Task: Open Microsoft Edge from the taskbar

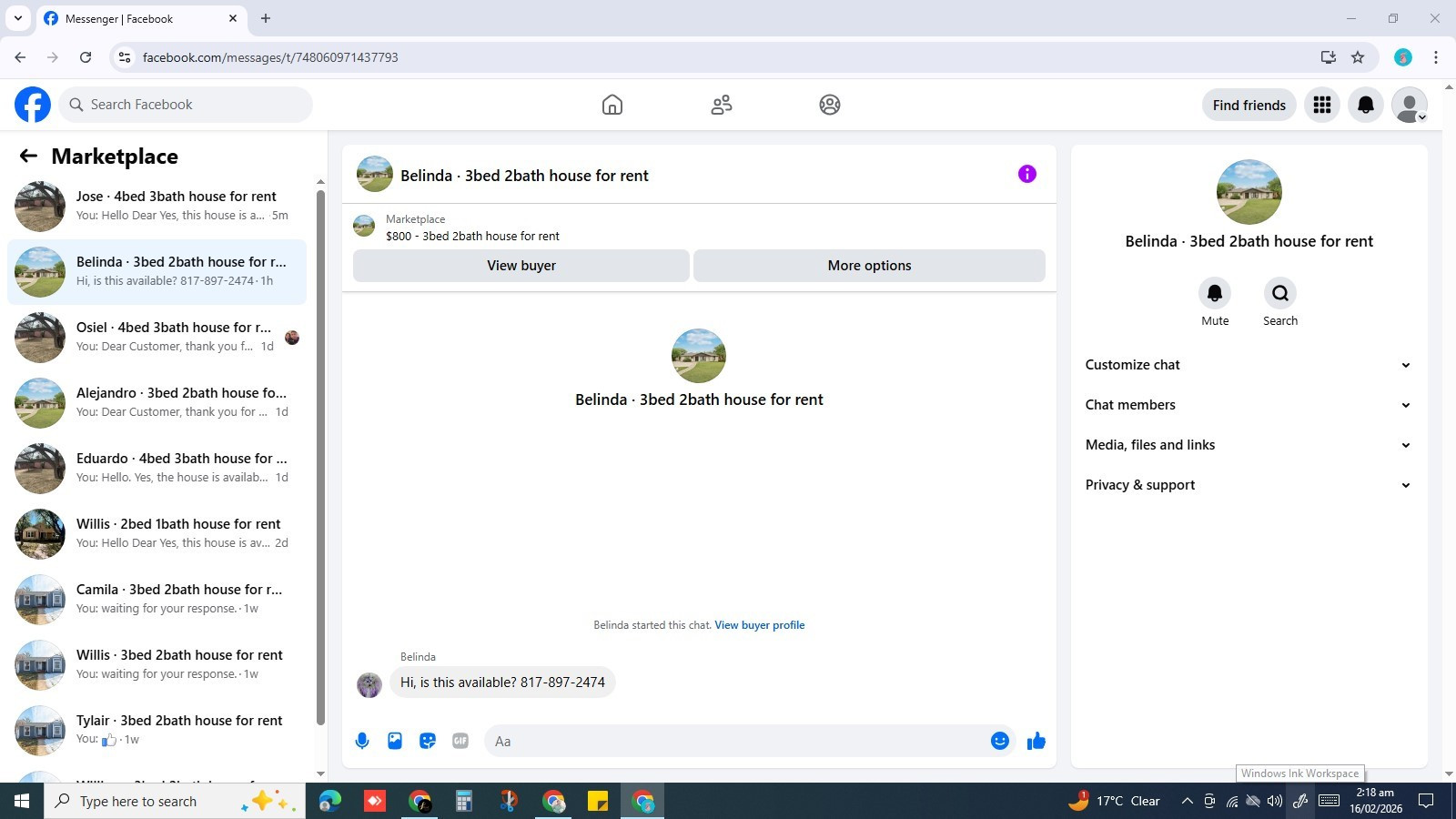Action: click(x=329, y=801)
